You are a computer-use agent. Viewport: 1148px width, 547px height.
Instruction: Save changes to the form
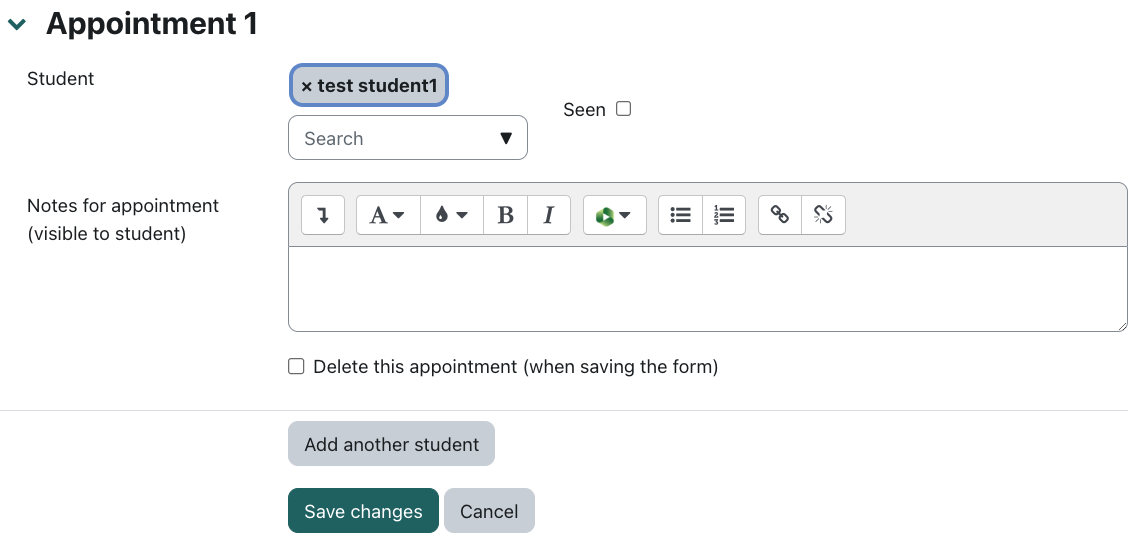tap(363, 511)
